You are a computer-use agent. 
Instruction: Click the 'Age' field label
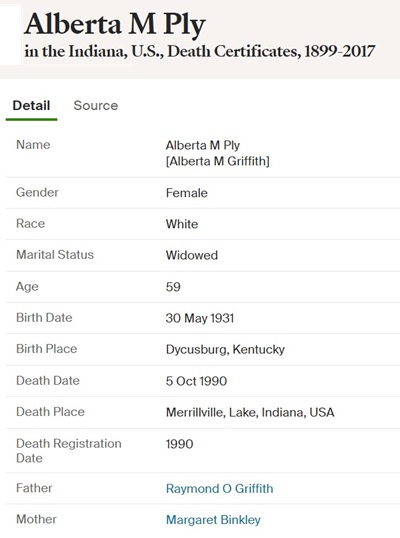tap(27, 286)
